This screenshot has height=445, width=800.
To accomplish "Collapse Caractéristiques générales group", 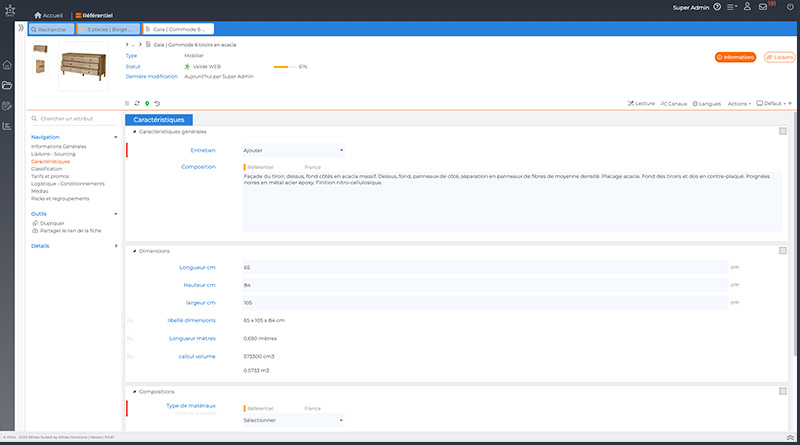I will click(135, 132).
